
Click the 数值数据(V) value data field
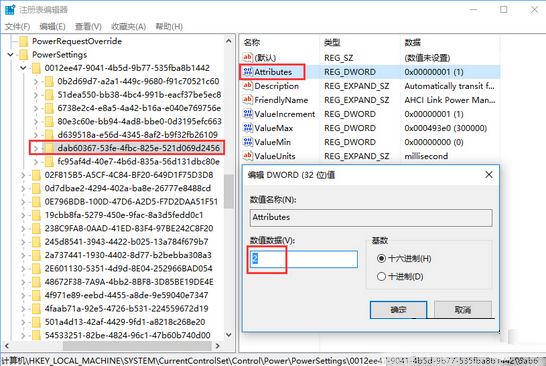click(x=304, y=259)
